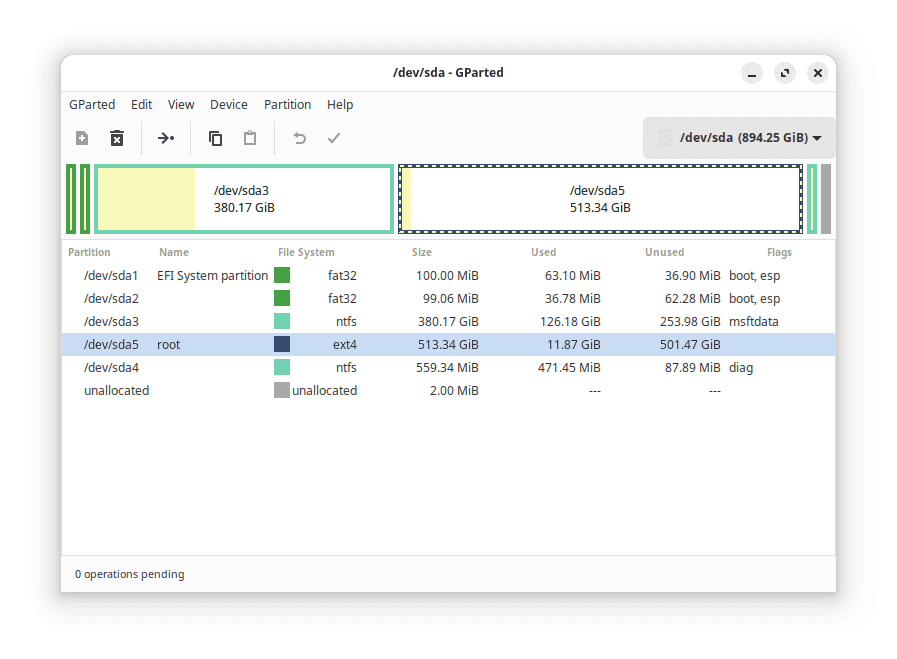Click the Delete partition toolbar icon
This screenshot has width=897, height=659.
pos(117,138)
